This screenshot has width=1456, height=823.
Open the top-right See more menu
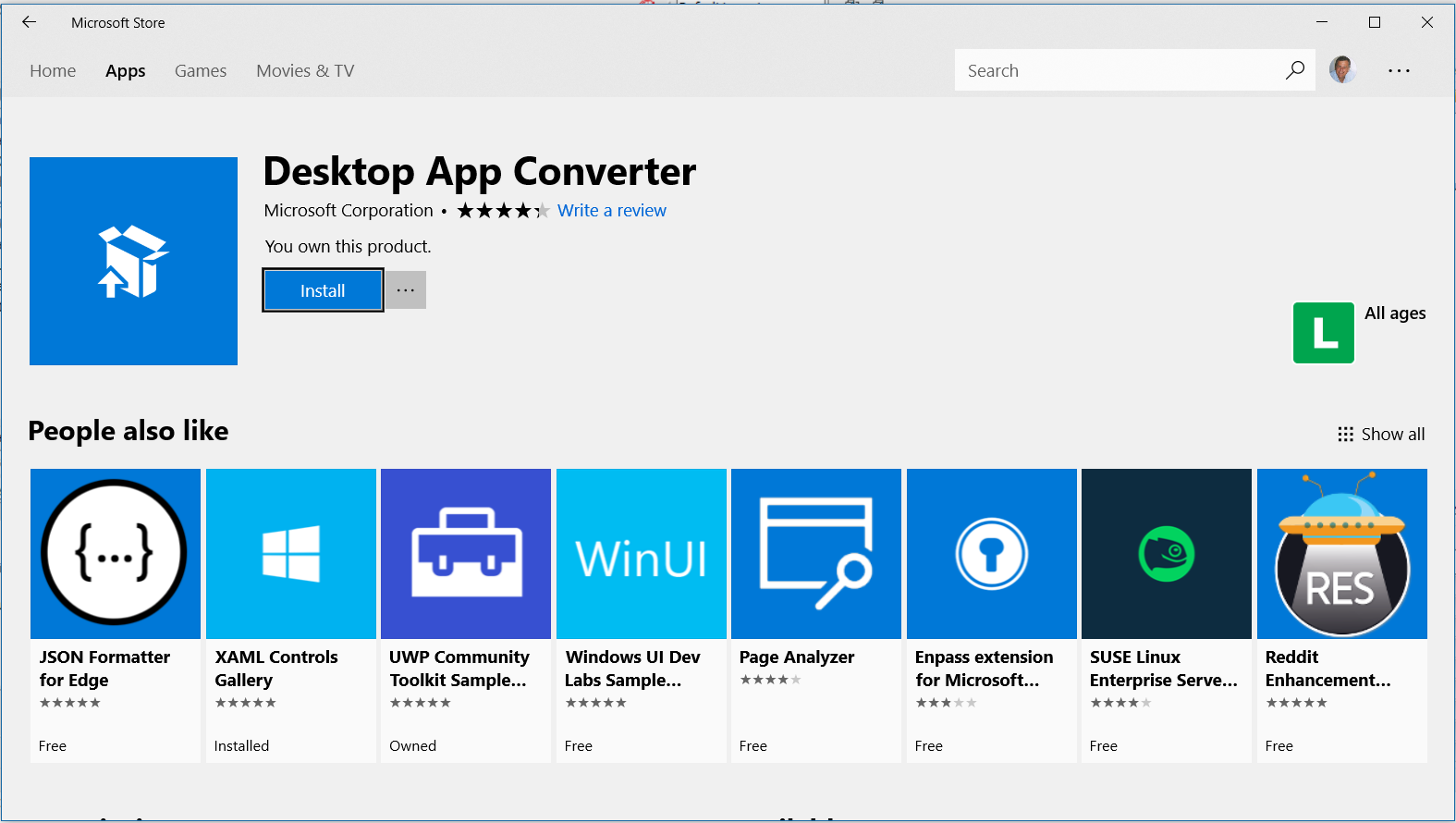[1399, 70]
